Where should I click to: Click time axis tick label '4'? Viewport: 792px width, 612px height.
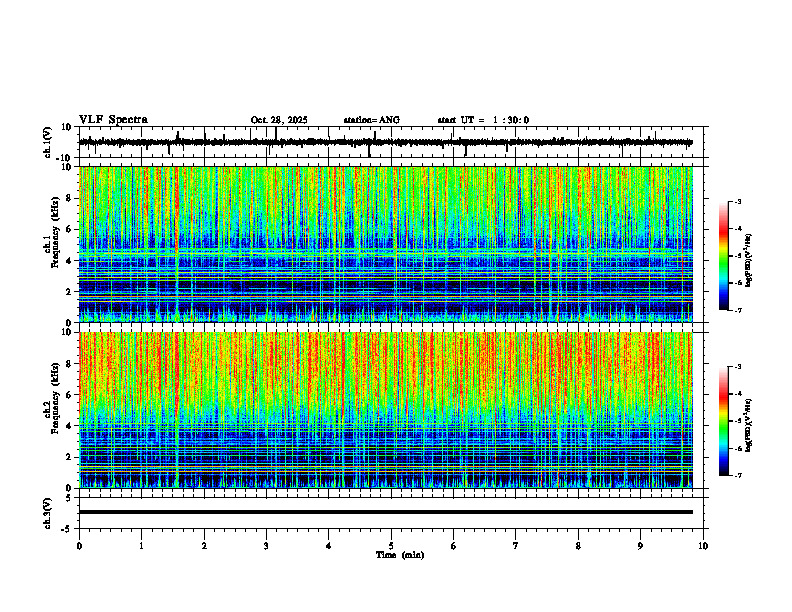329,546
